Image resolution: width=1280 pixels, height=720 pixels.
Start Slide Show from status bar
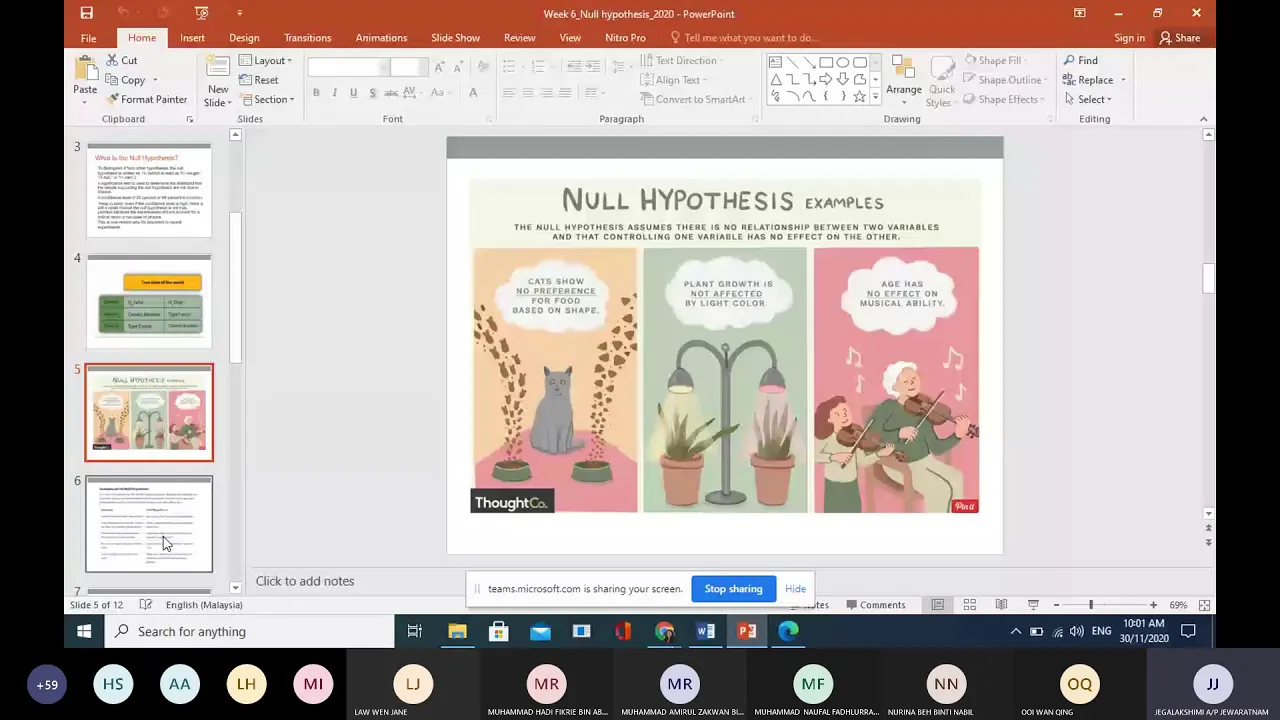1033,605
